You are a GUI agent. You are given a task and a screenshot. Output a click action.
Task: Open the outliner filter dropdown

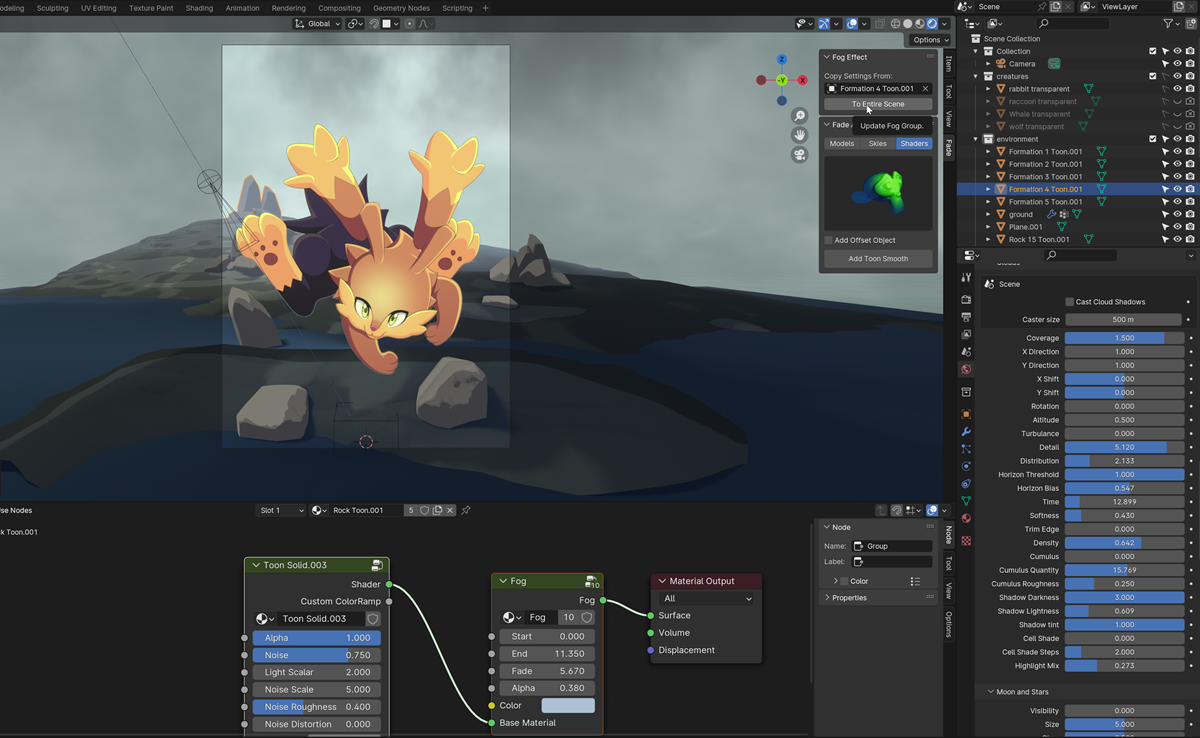coord(1172,23)
